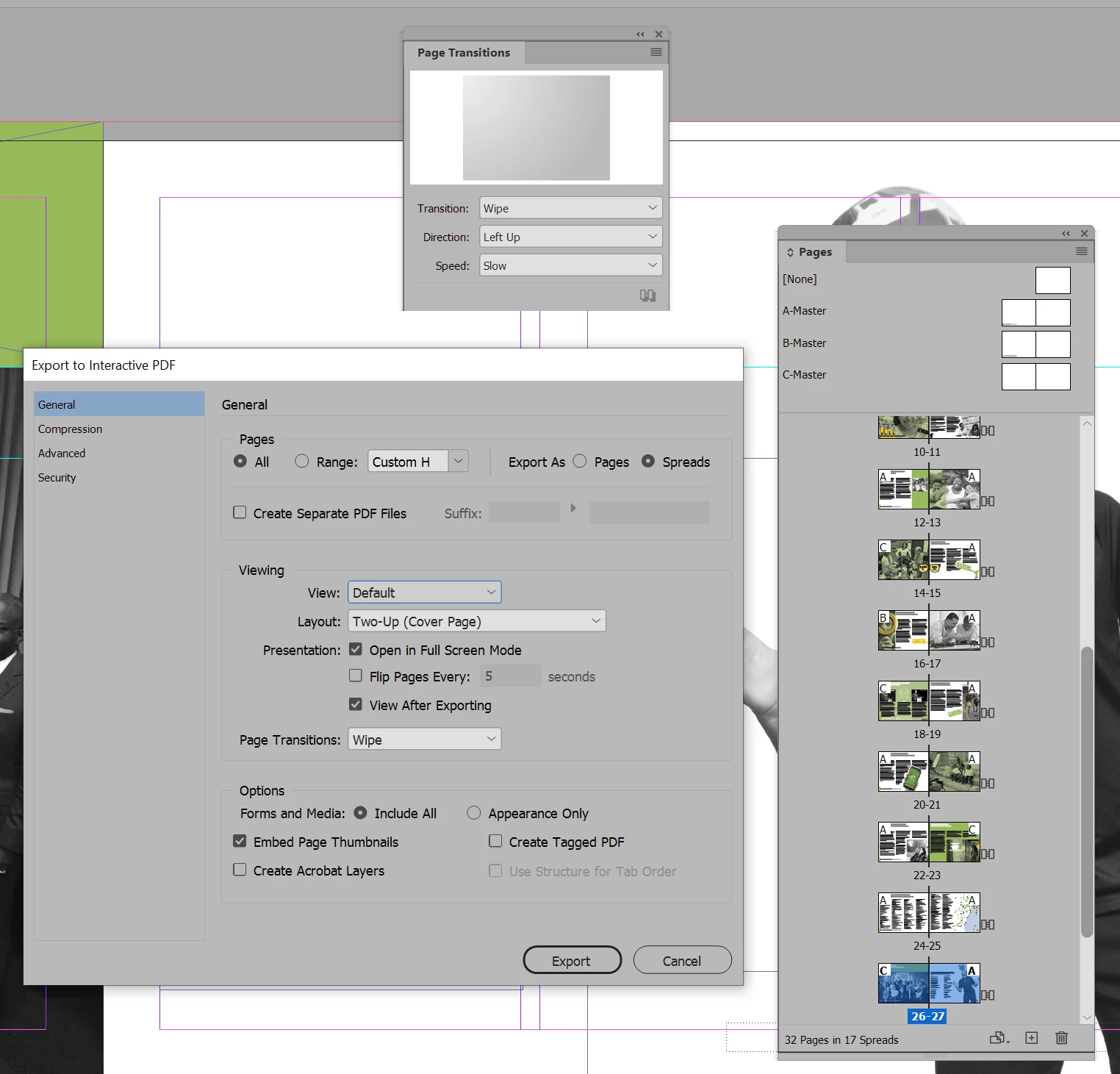Collapse the Page Transitions panel

(x=640, y=34)
